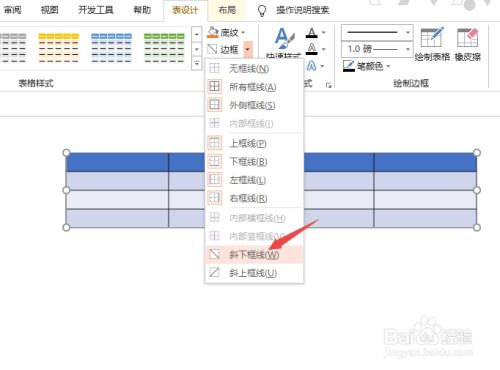Choose 无框线(N) from the border menu

254,69
